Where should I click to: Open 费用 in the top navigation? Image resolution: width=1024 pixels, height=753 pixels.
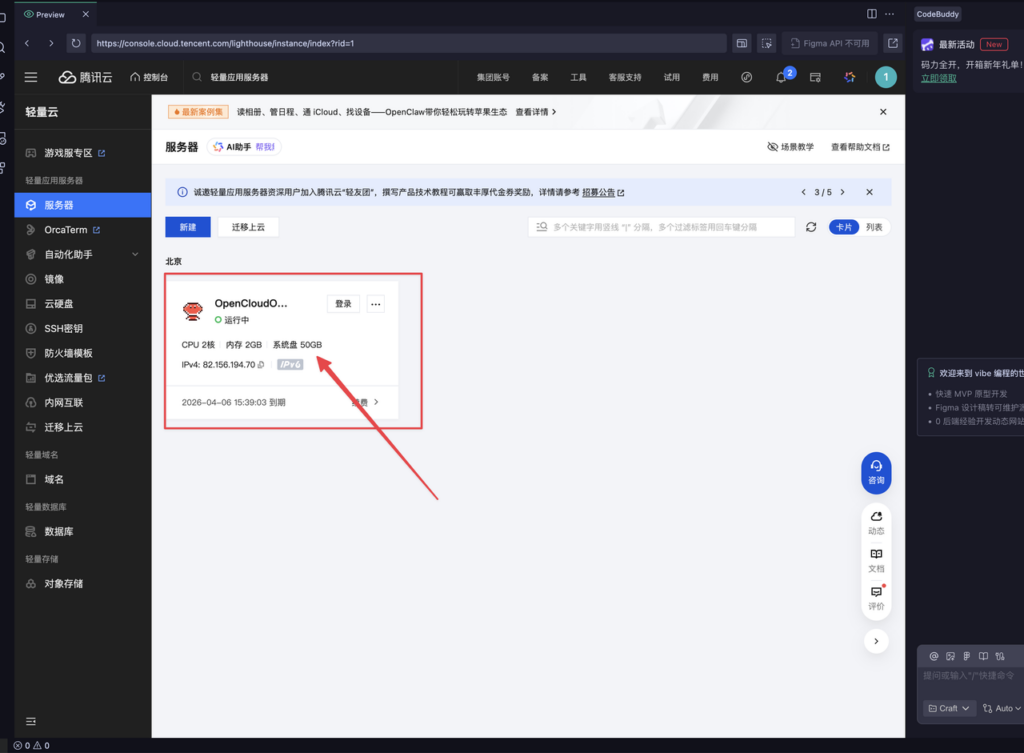click(709, 77)
